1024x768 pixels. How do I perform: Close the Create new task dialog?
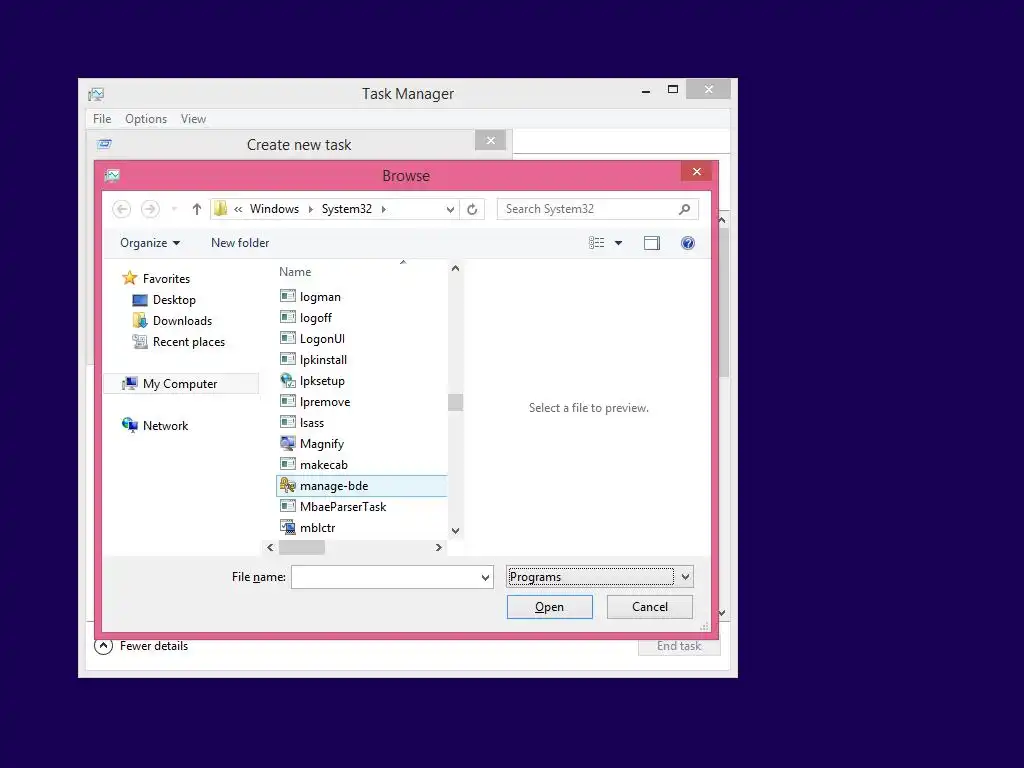490,140
